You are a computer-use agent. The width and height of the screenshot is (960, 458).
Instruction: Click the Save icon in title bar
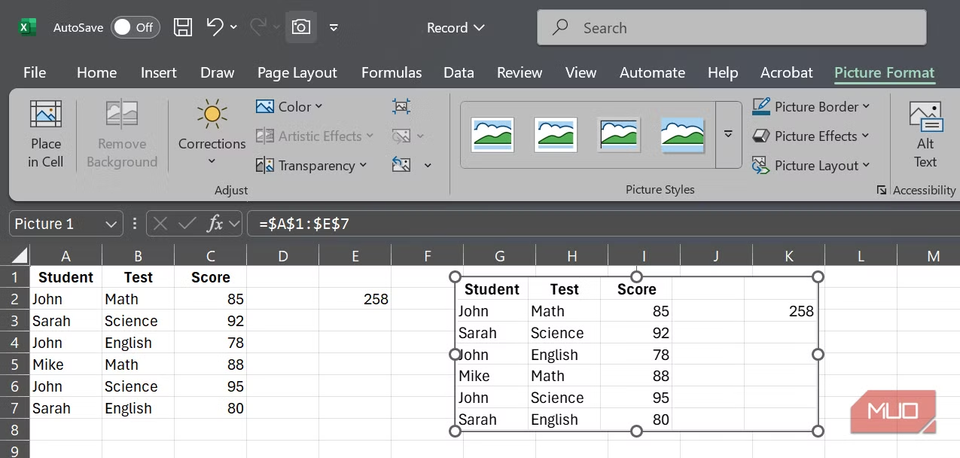click(183, 28)
